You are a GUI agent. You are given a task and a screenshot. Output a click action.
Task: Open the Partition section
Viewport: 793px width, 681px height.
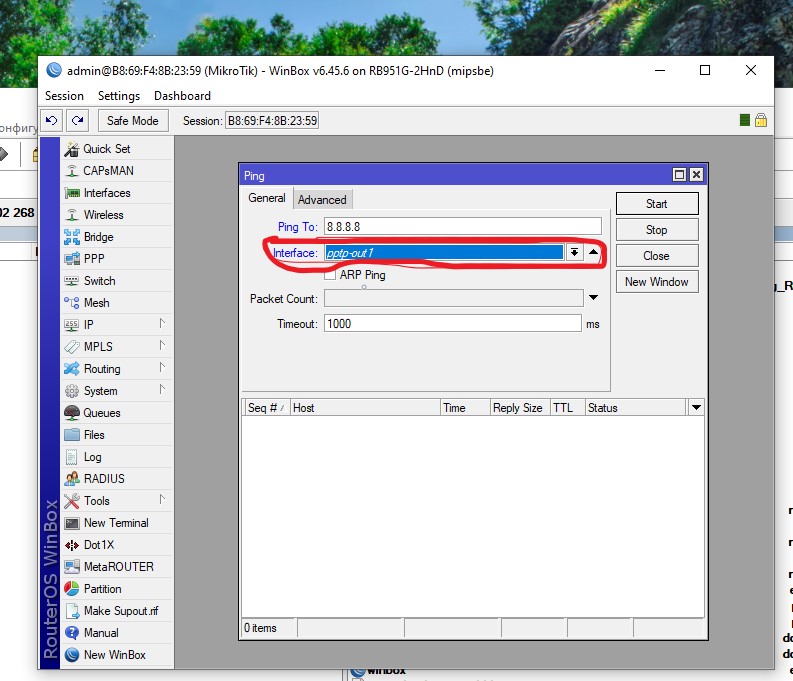click(117, 588)
